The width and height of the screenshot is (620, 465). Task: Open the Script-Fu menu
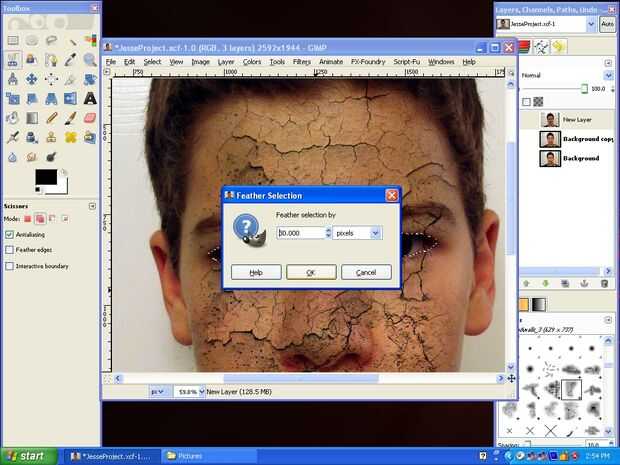(x=407, y=62)
